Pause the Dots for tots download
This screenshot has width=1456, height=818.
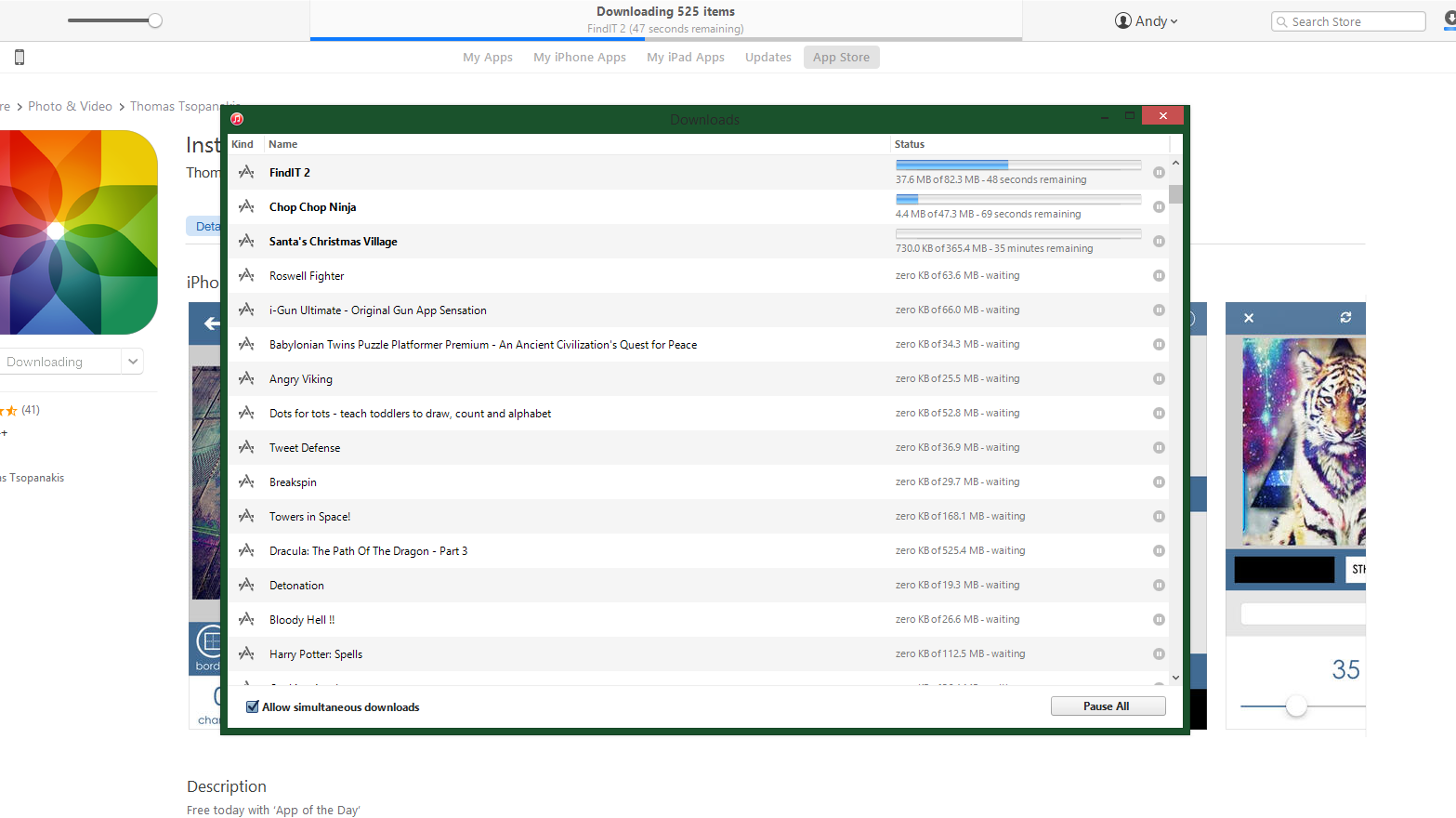[1159, 413]
